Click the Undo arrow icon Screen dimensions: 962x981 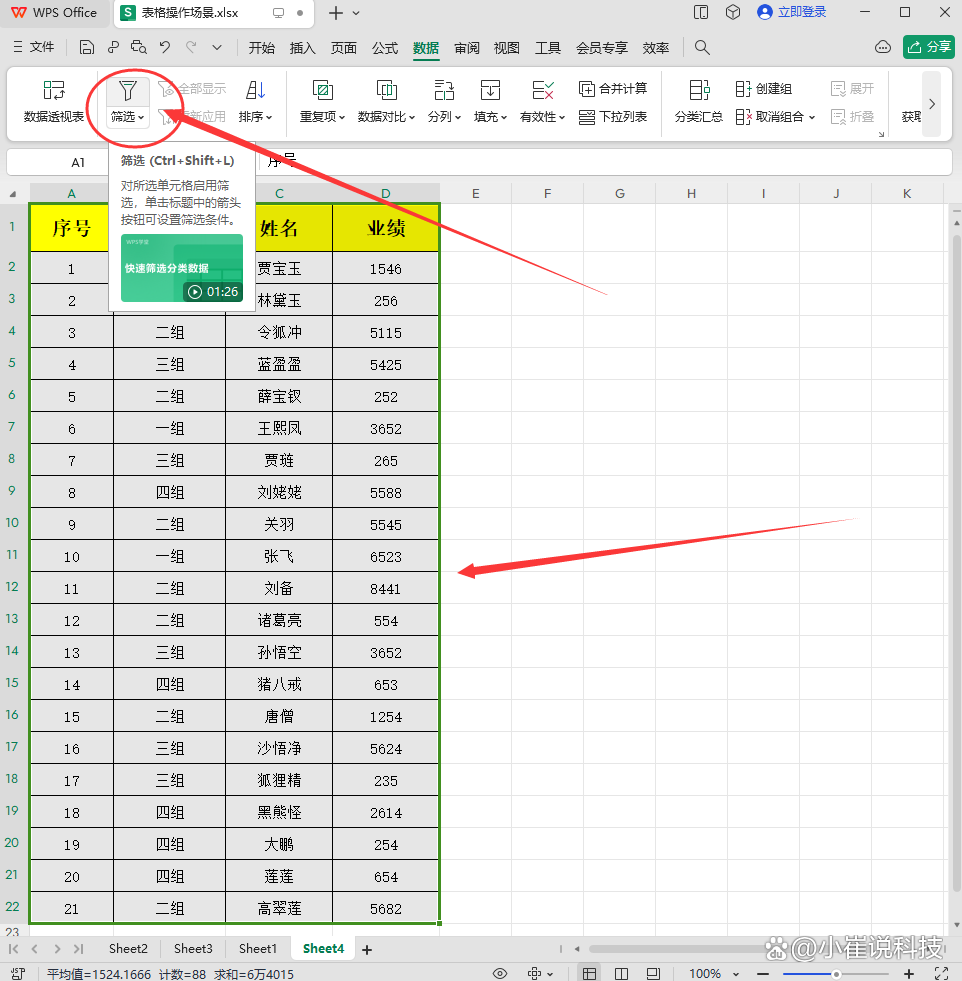pyautogui.click(x=165, y=48)
